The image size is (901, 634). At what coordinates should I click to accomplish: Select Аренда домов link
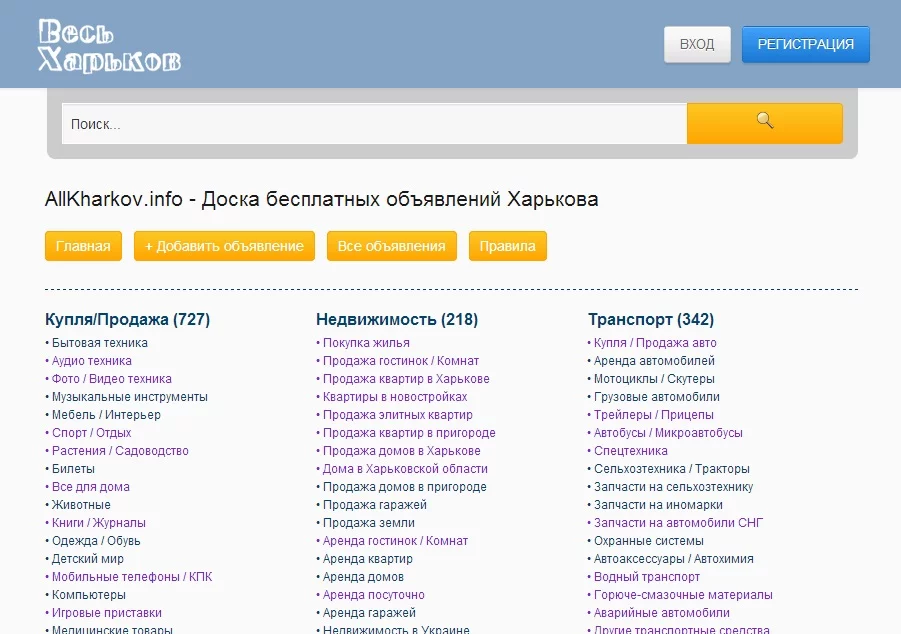pyautogui.click(x=363, y=577)
